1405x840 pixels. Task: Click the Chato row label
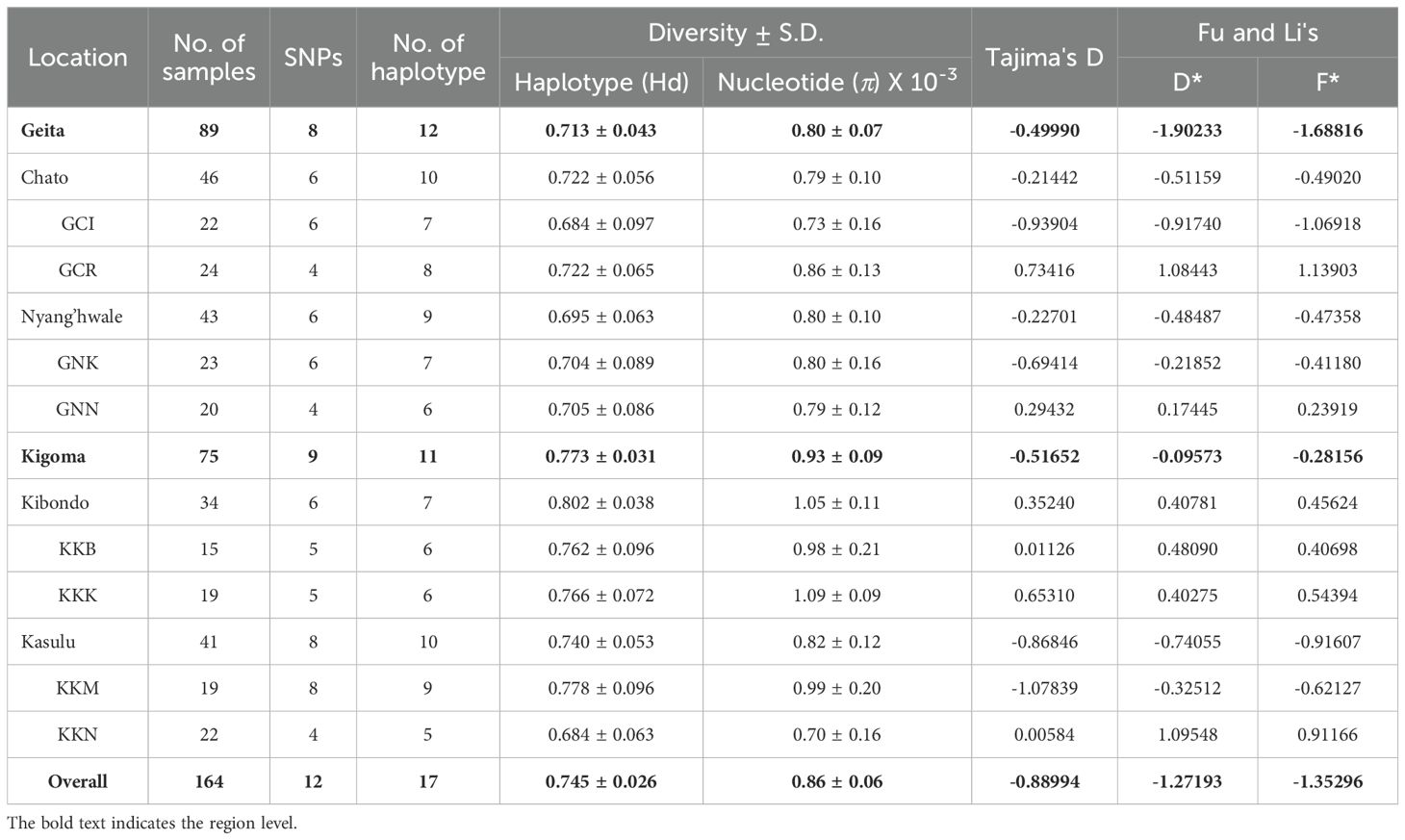44,177
